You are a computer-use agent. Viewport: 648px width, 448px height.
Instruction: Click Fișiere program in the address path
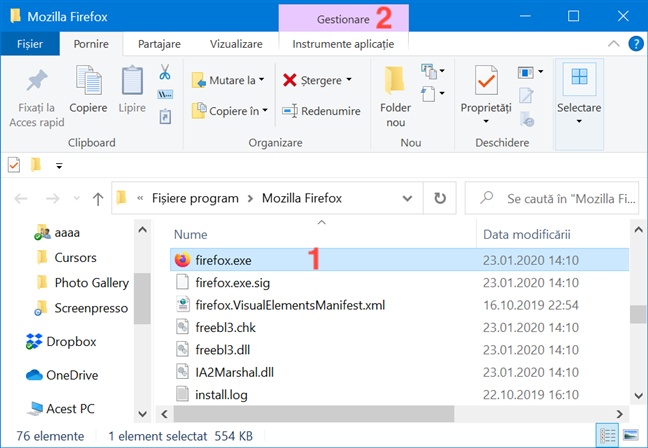click(x=195, y=198)
